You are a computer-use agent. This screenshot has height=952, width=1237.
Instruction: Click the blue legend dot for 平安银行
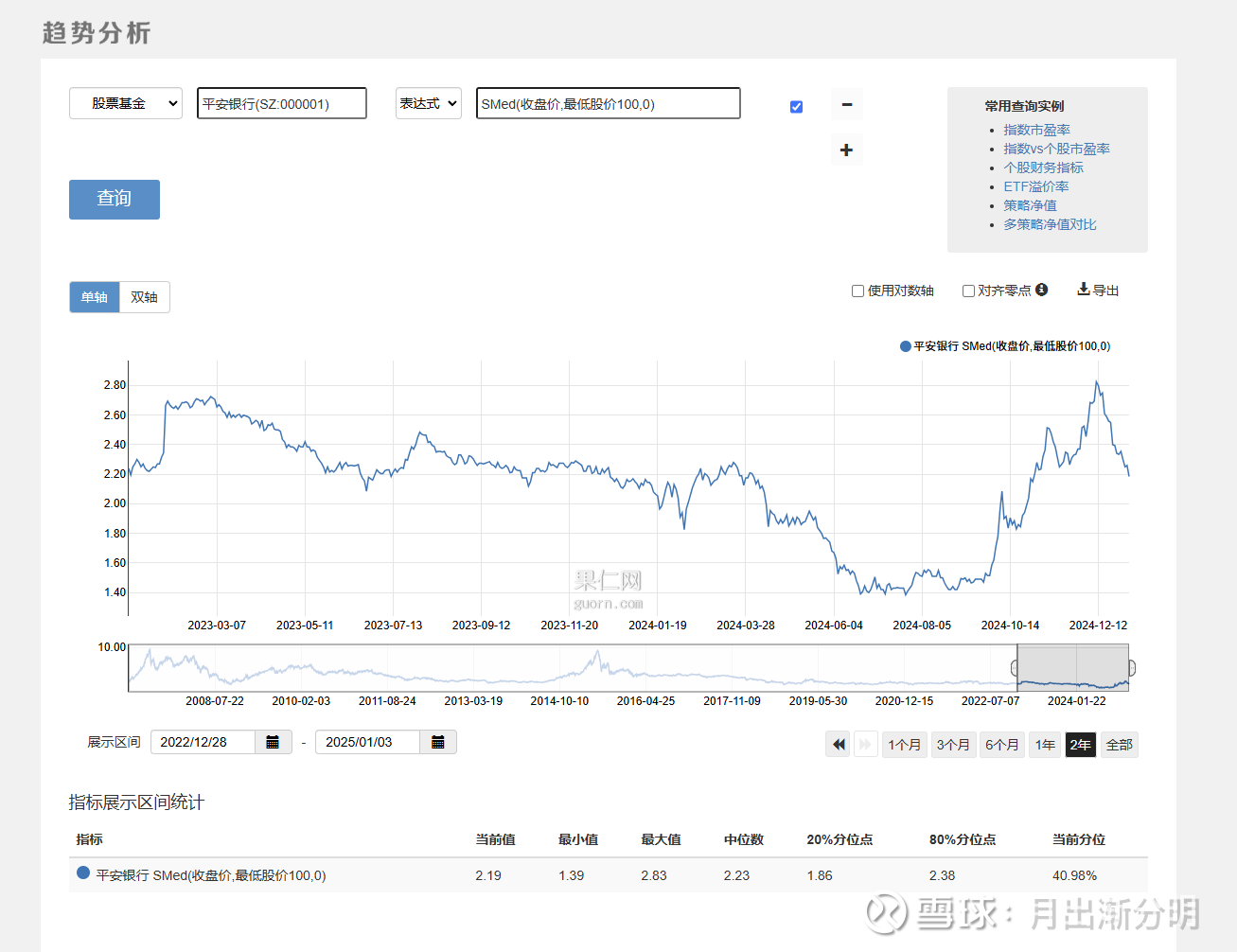point(906,346)
